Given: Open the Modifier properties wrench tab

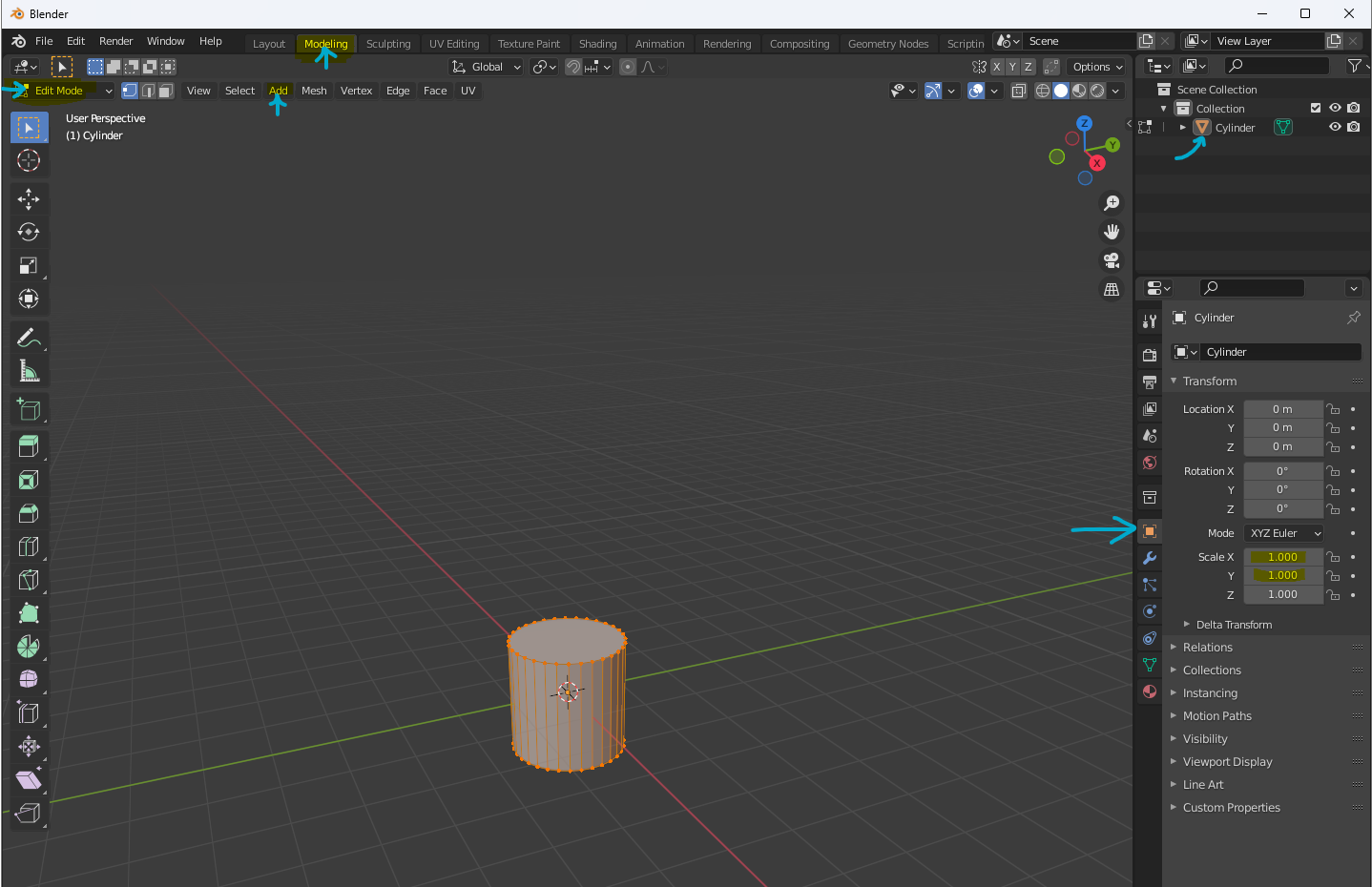Looking at the screenshot, I should click(x=1150, y=558).
